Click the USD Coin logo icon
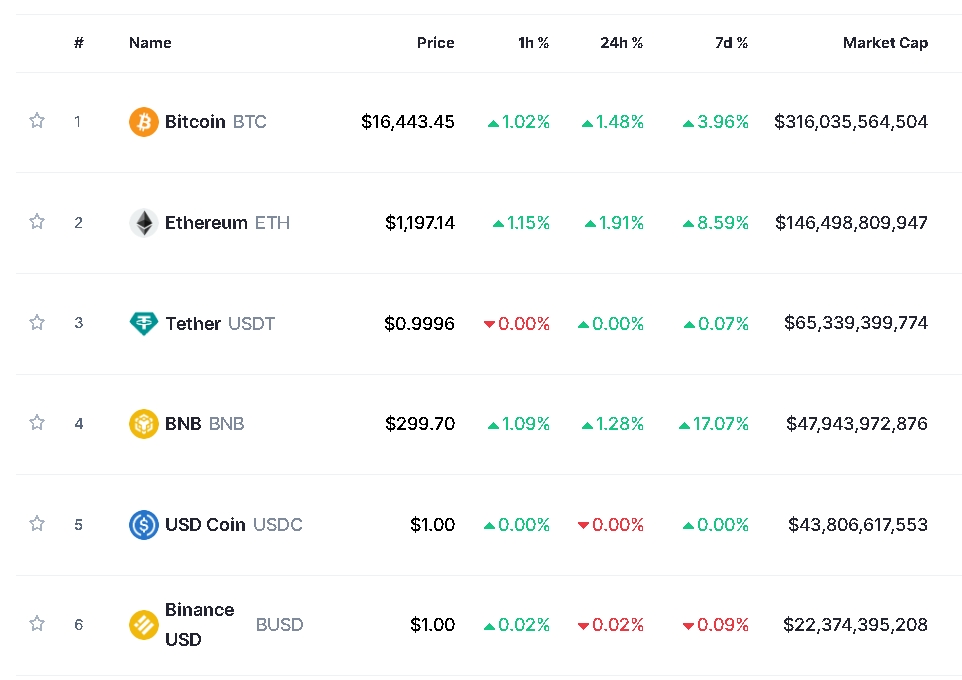The image size is (962, 680). pyautogui.click(x=144, y=525)
